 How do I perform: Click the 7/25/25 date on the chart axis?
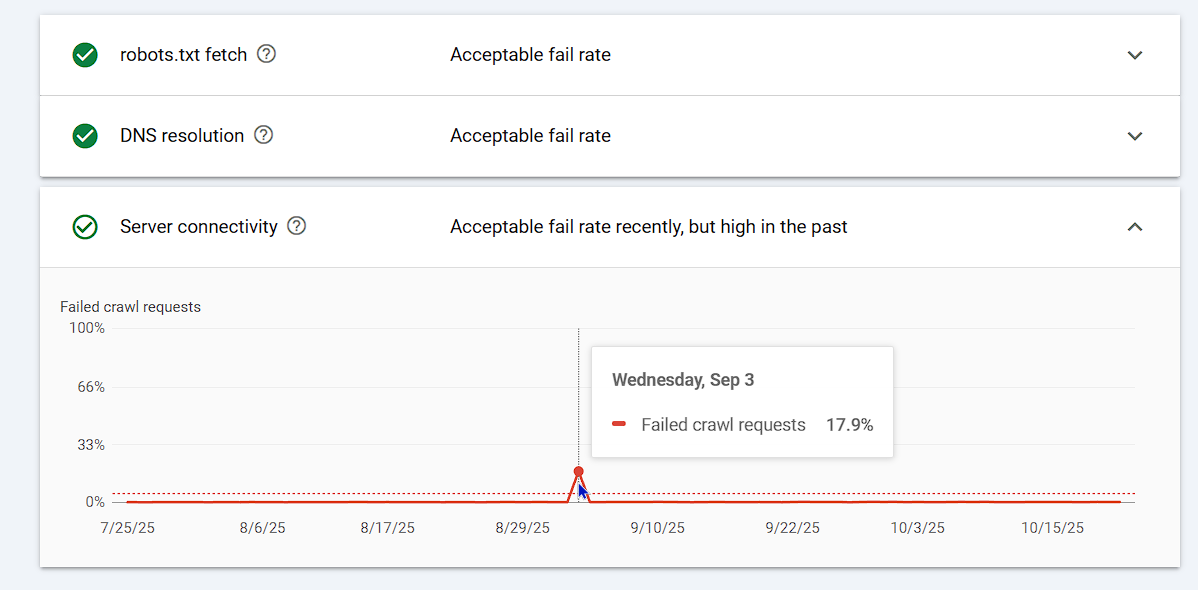(127, 528)
